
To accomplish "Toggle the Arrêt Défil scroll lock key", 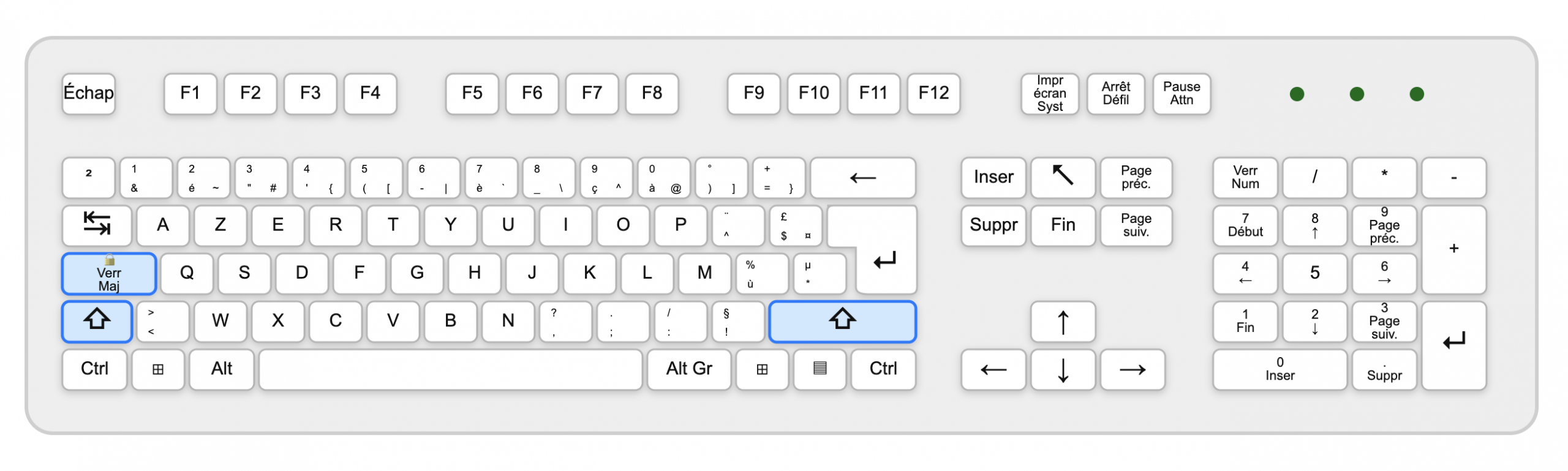I will click(1115, 94).
